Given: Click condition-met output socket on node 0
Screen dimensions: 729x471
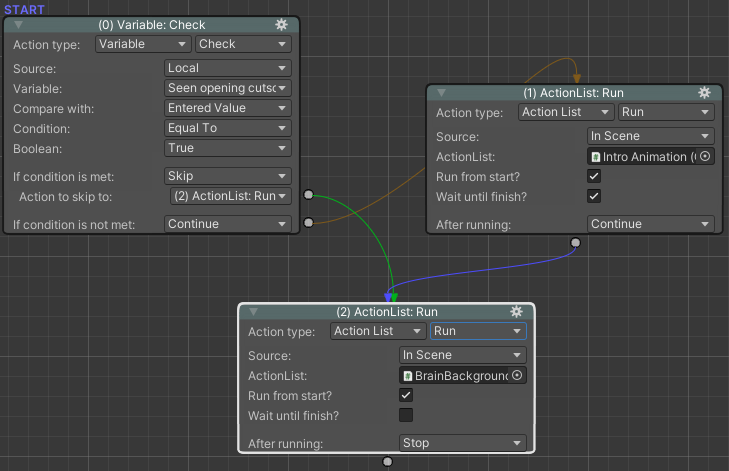Looking at the screenshot, I should [308, 194].
